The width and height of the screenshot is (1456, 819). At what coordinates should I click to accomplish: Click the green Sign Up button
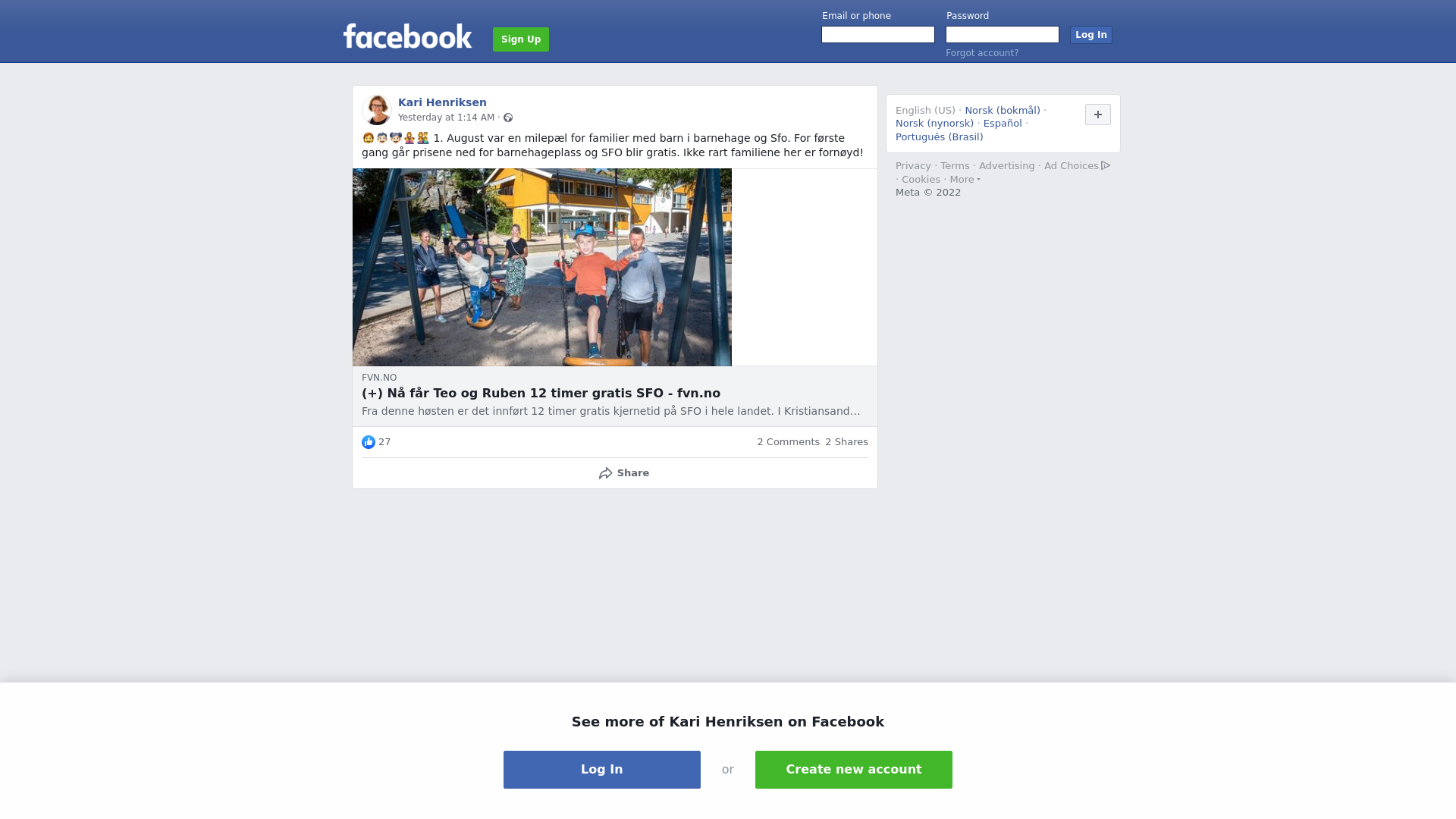521,39
